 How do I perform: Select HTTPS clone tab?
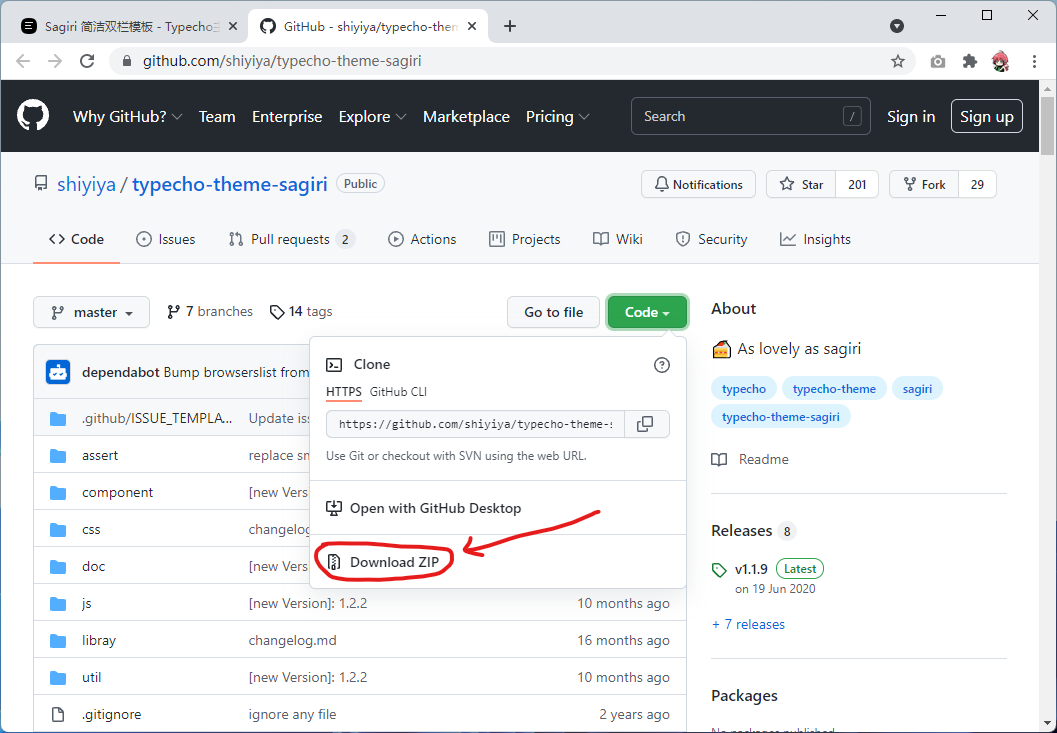(x=344, y=392)
